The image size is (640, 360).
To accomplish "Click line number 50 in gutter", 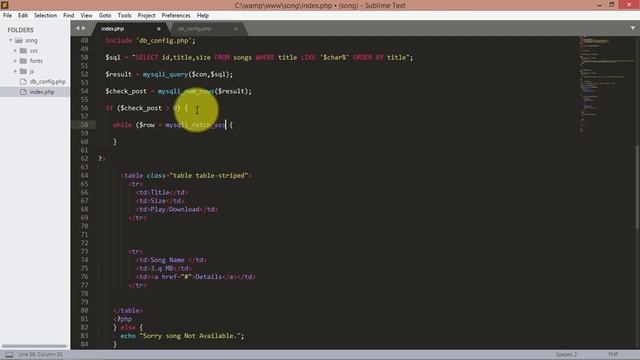I will tap(84, 58).
